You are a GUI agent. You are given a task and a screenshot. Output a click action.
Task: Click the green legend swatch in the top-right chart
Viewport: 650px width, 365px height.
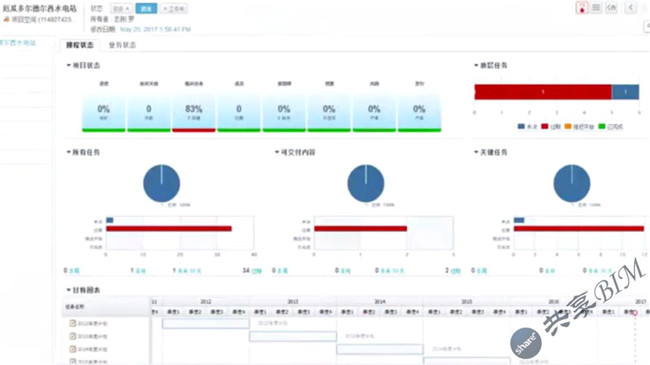tap(602, 126)
